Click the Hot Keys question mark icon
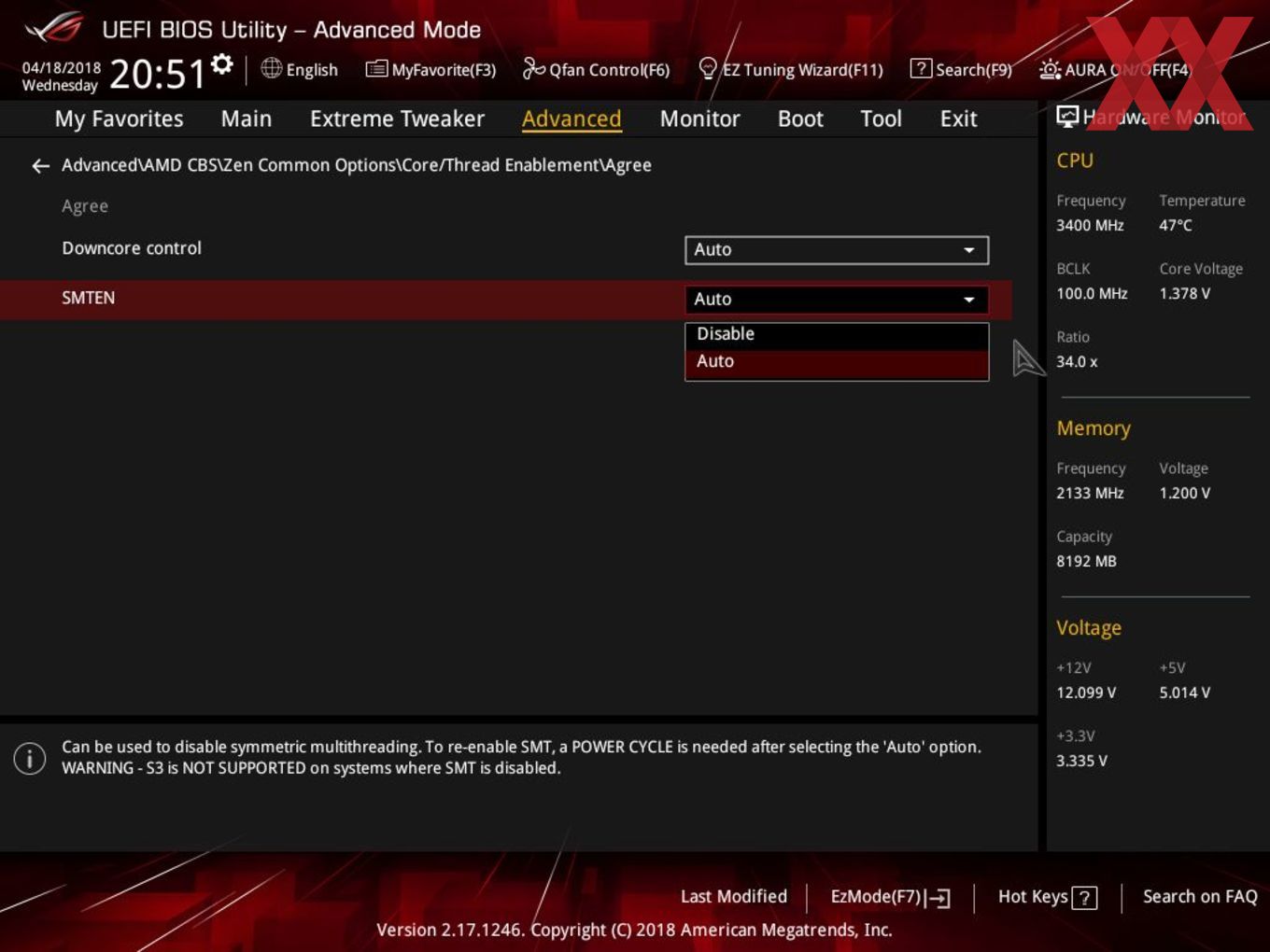Image resolution: width=1270 pixels, height=952 pixels. (1084, 898)
